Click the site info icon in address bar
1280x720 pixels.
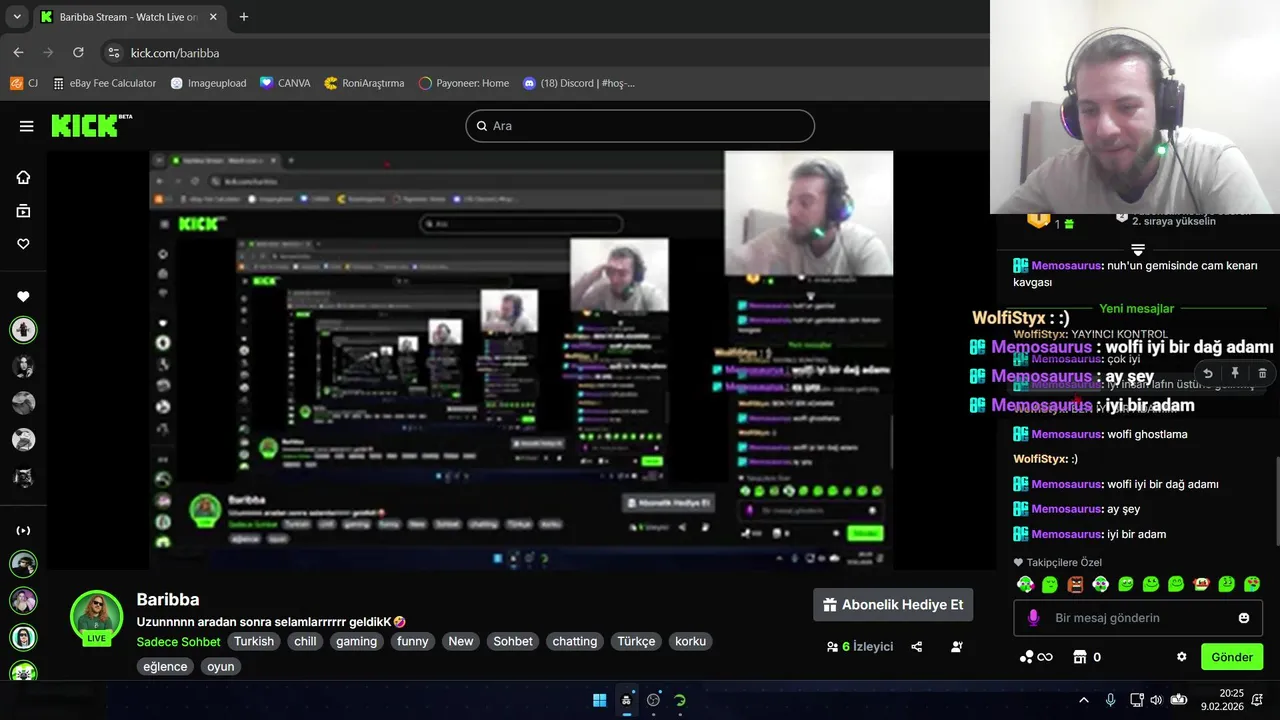[x=114, y=52]
